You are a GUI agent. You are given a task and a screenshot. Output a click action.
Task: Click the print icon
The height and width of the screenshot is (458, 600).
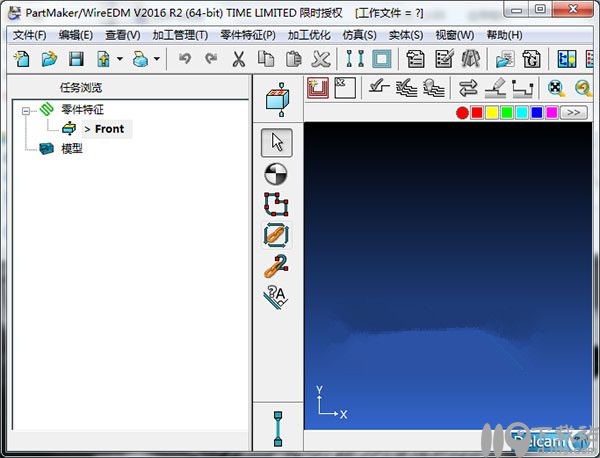click(140, 59)
